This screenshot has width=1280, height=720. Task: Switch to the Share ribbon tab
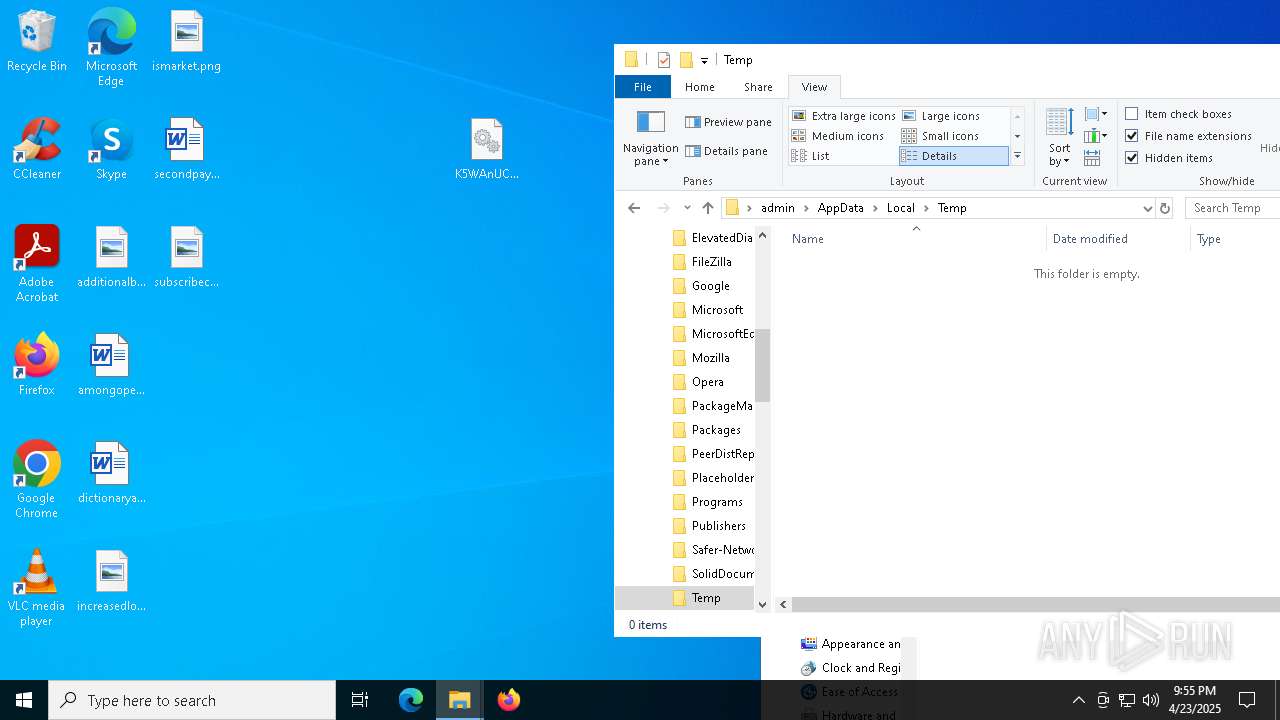(758, 87)
